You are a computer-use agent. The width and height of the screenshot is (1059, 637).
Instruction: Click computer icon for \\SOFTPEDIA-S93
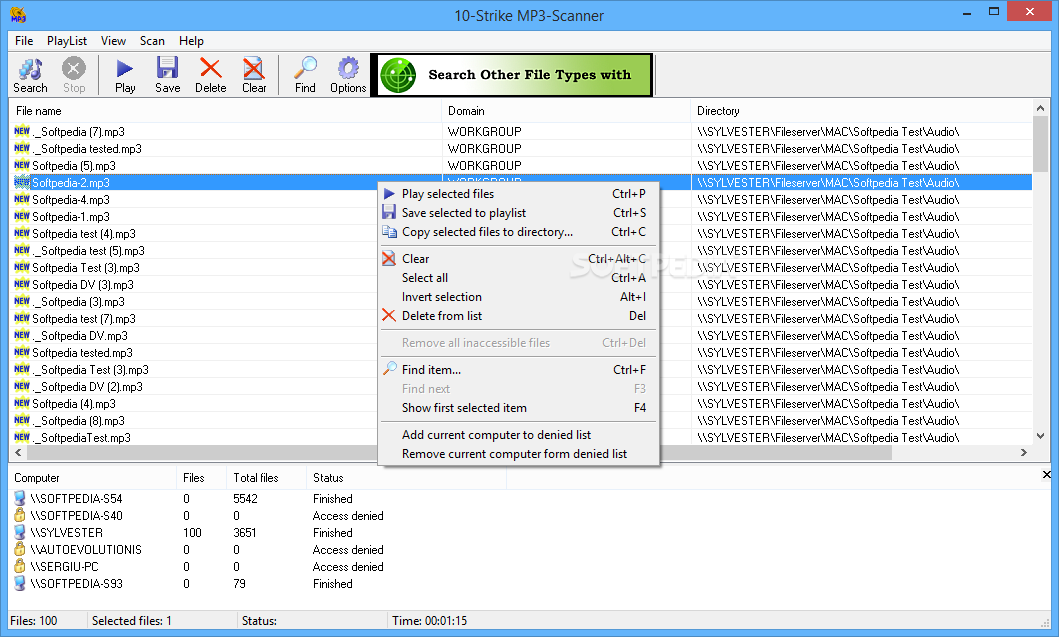pyautogui.click(x=20, y=583)
